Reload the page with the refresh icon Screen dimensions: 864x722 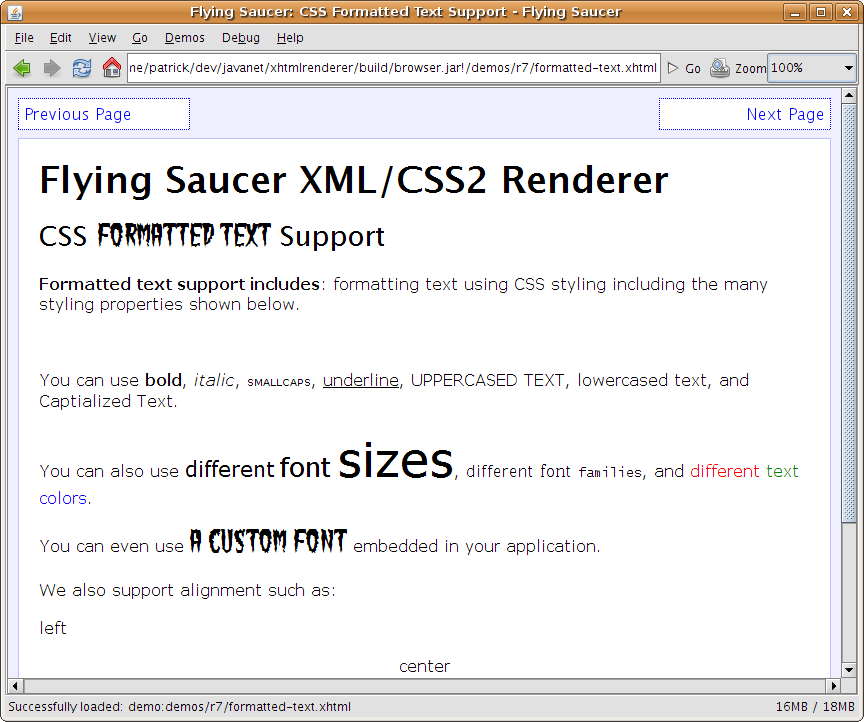tap(82, 68)
